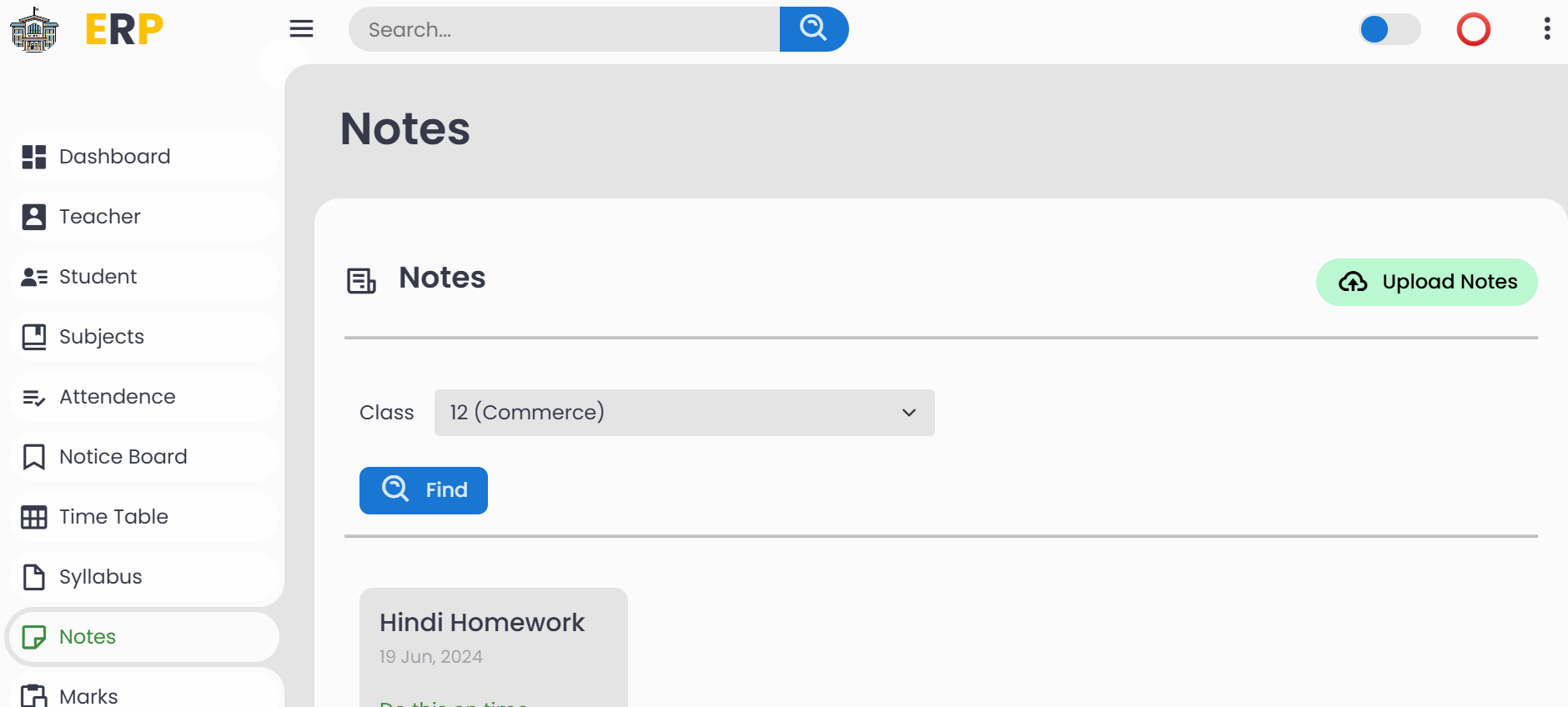The image size is (1568, 707).
Task: Go to the Student section
Action: tap(98, 277)
